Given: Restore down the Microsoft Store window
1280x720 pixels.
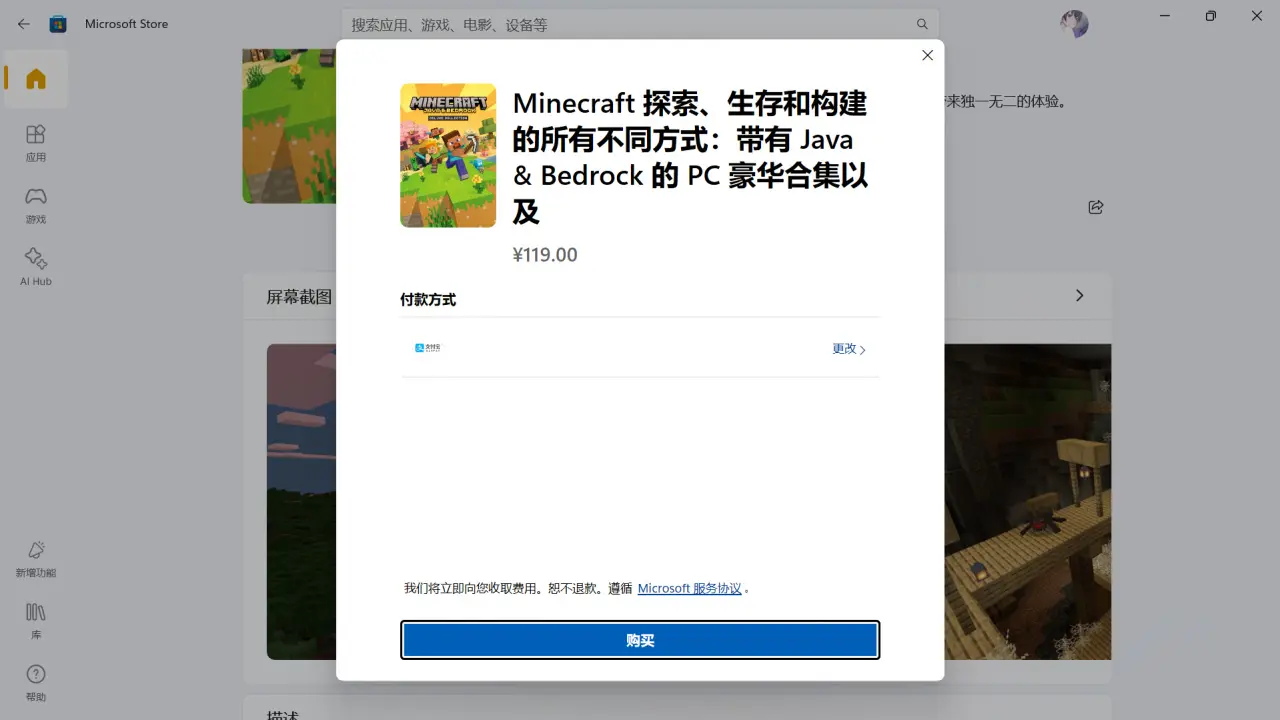Looking at the screenshot, I should (1211, 16).
